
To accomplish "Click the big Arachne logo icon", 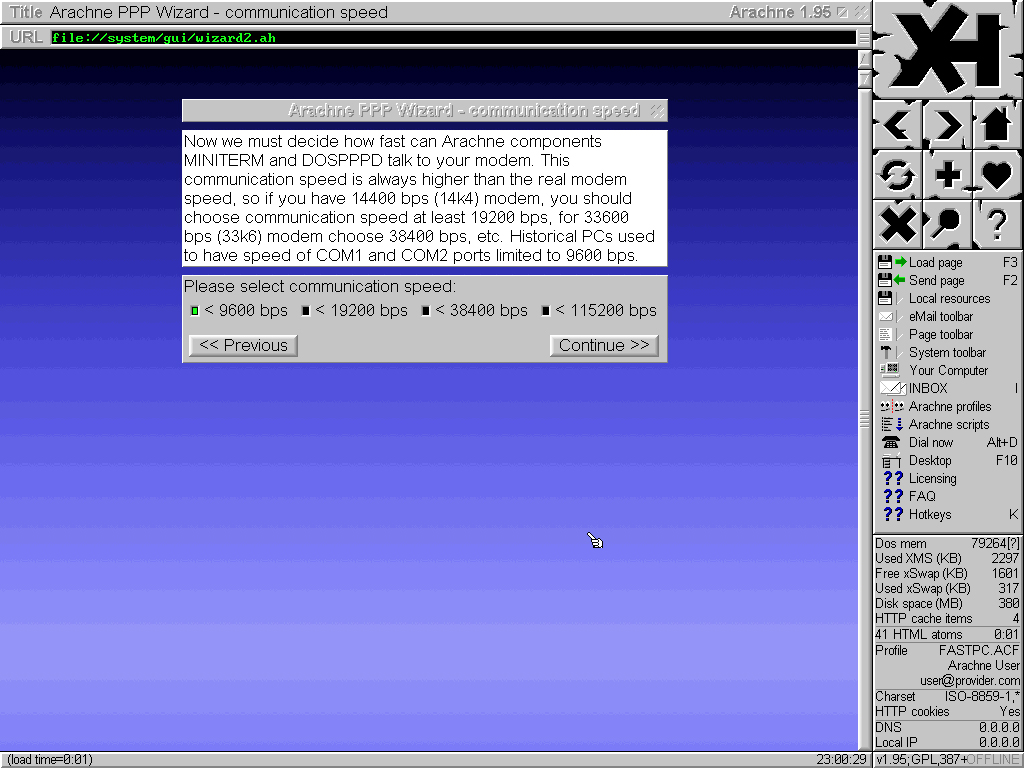I will (948, 49).
